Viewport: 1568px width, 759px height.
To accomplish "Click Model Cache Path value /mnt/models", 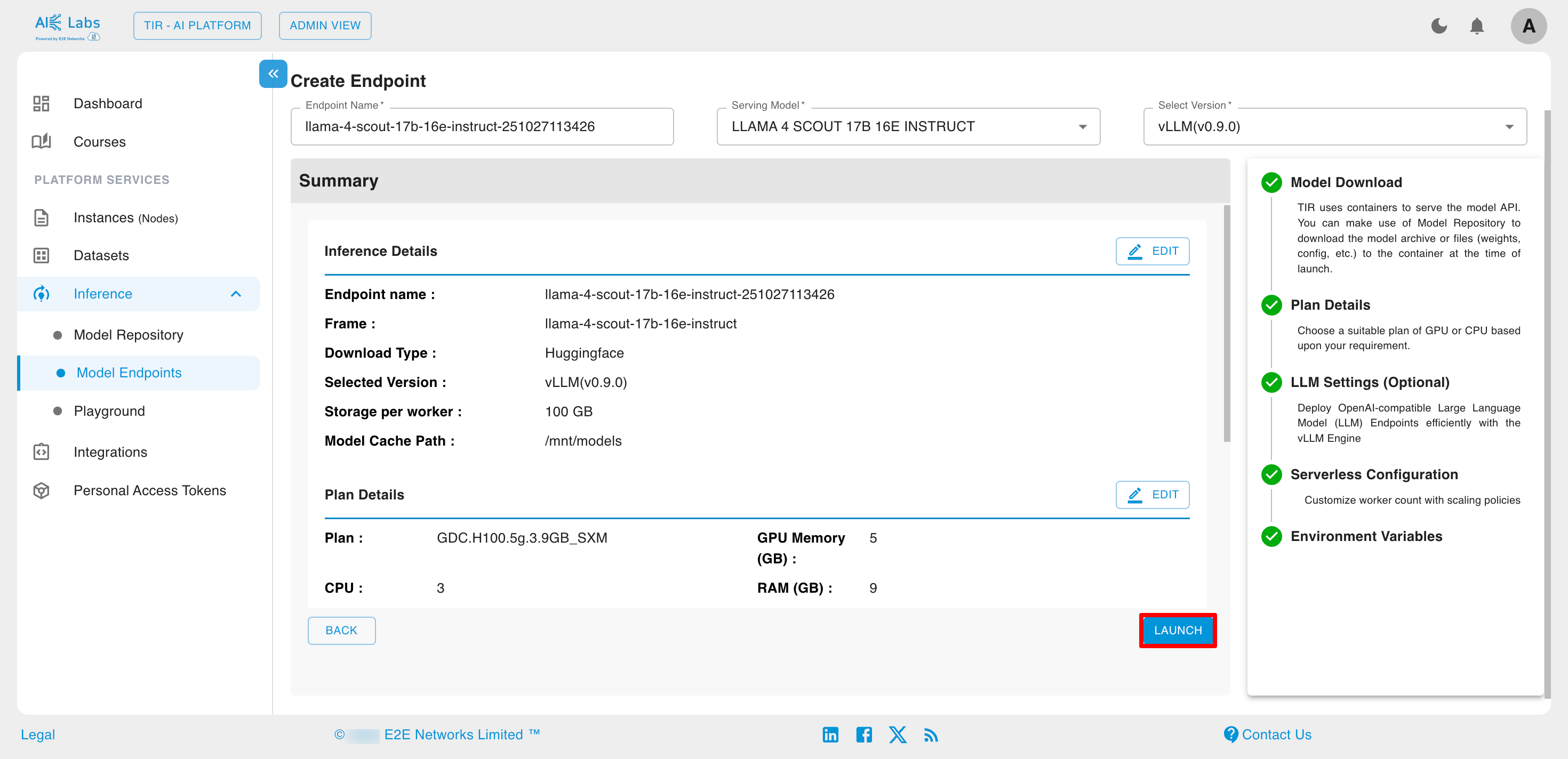I will click(x=583, y=441).
